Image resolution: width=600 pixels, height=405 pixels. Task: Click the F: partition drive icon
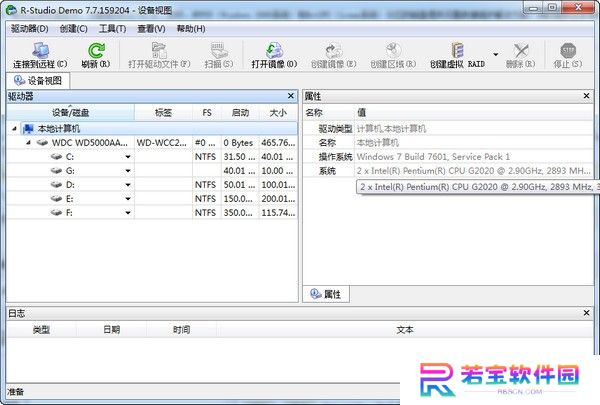click(56, 212)
